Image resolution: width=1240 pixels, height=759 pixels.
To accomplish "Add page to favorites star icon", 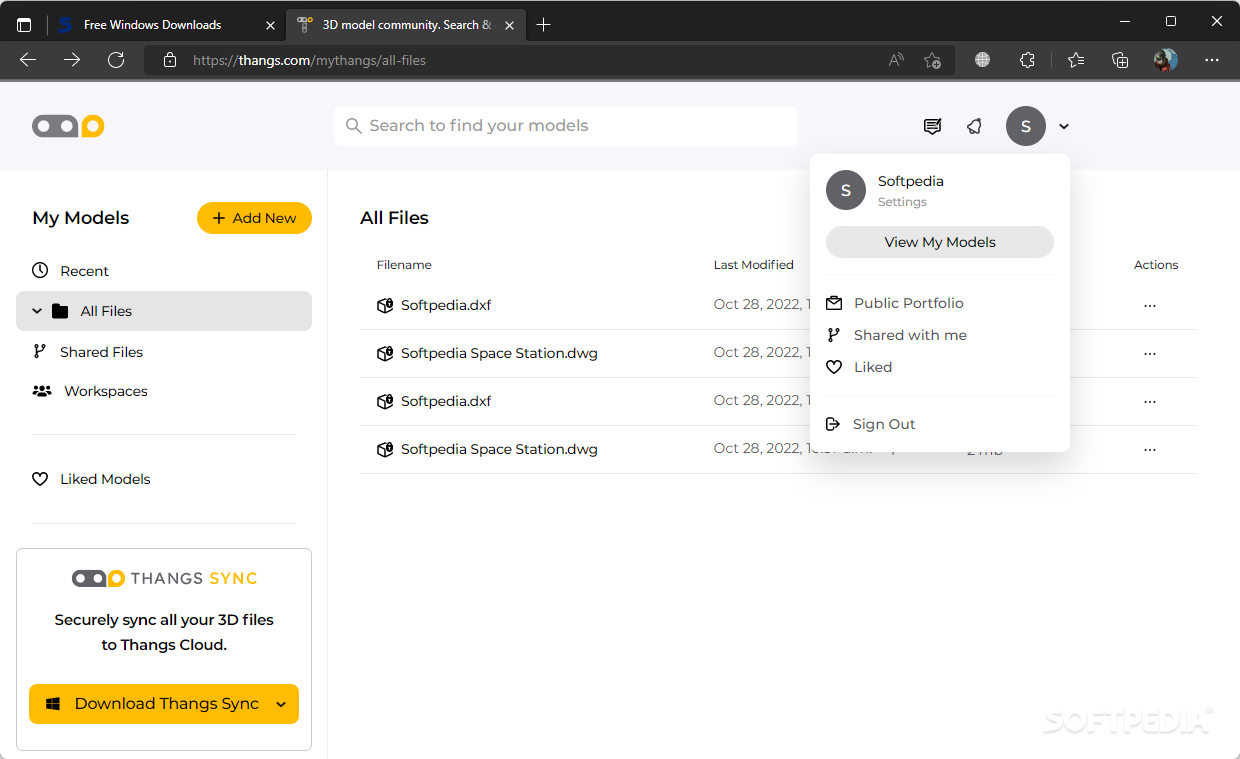I will [x=932, y=60].
